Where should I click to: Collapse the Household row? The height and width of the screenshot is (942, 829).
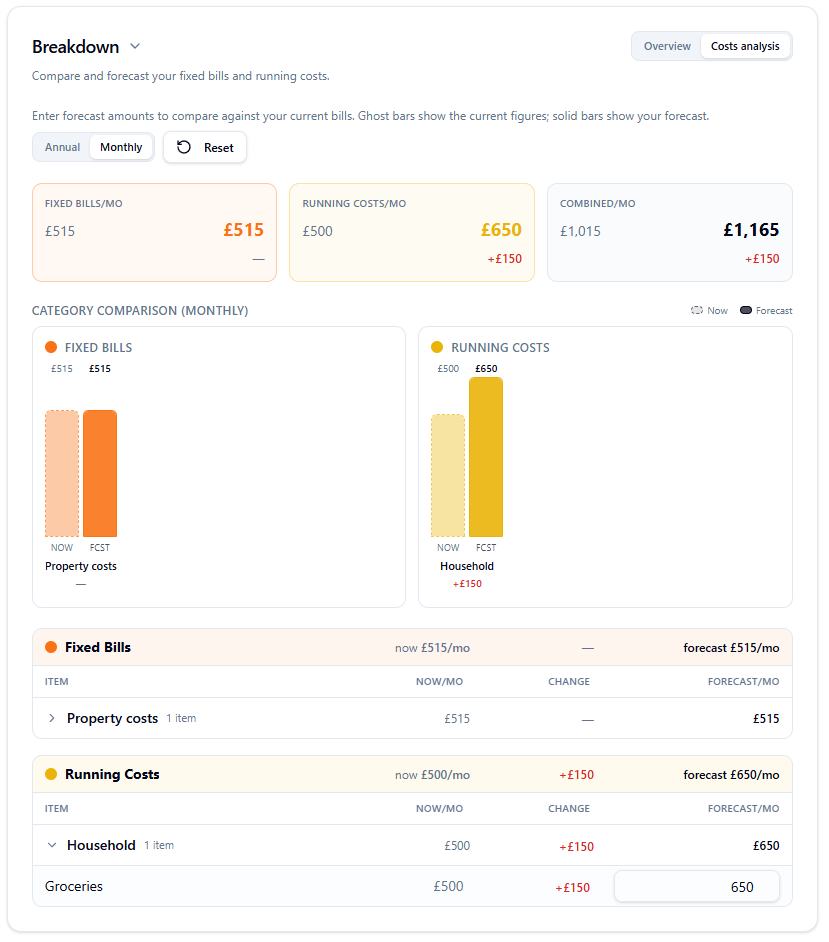click(x=52, y=845)
